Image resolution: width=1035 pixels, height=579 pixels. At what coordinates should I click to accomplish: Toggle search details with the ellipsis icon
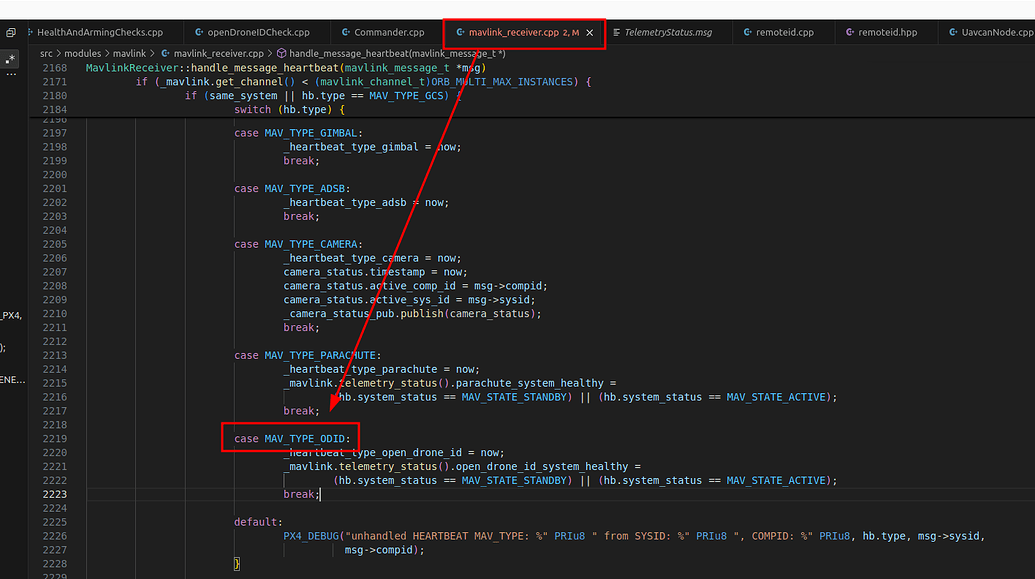click(x=11, y=75)
